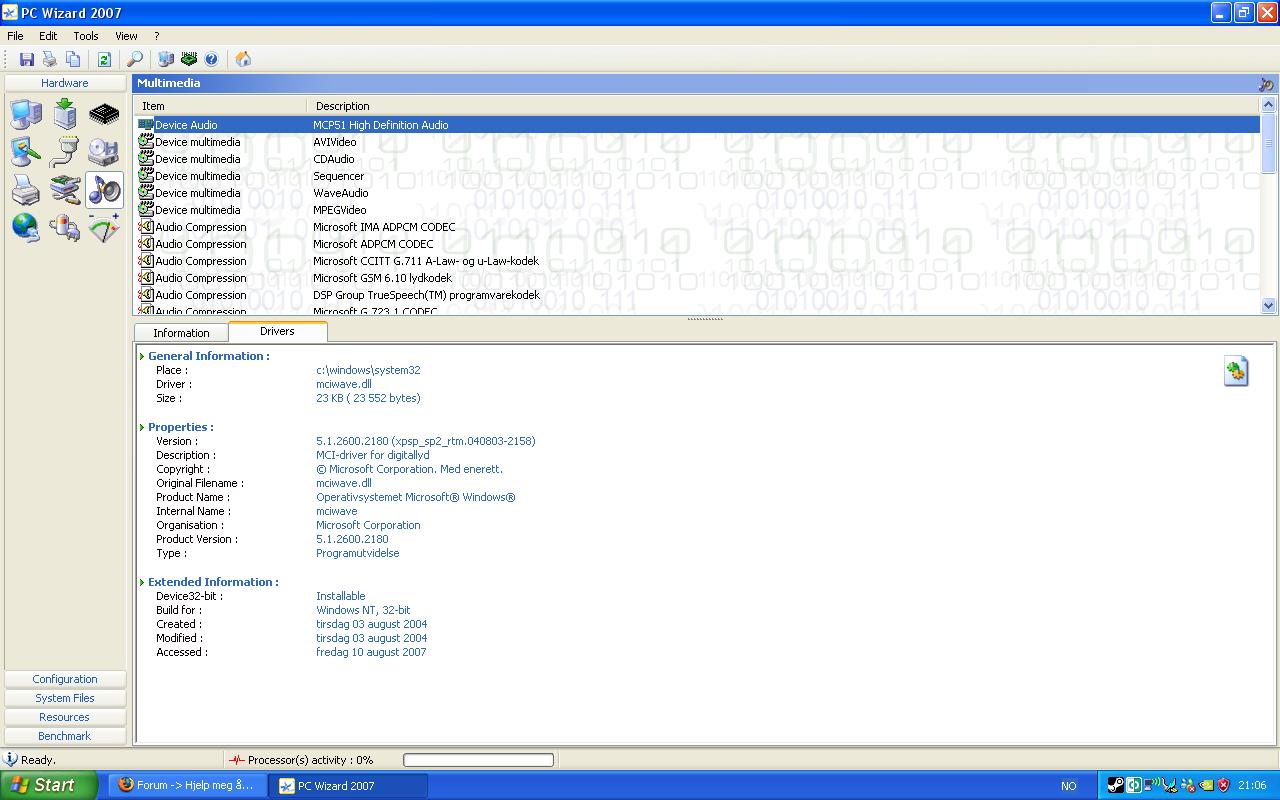1280x800 pixels.
Task: Open the Network globe hardware category
Action: (25, 227)
